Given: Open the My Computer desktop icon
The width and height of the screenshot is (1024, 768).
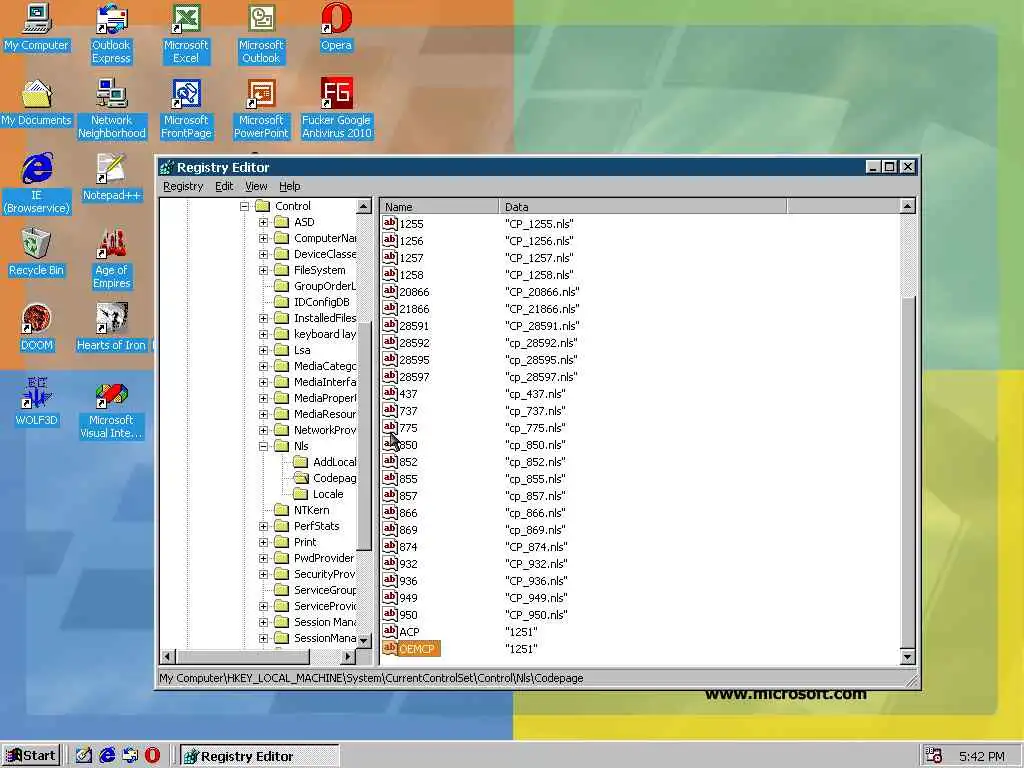Looking at the screenshot, I should [x=36, y=29].
